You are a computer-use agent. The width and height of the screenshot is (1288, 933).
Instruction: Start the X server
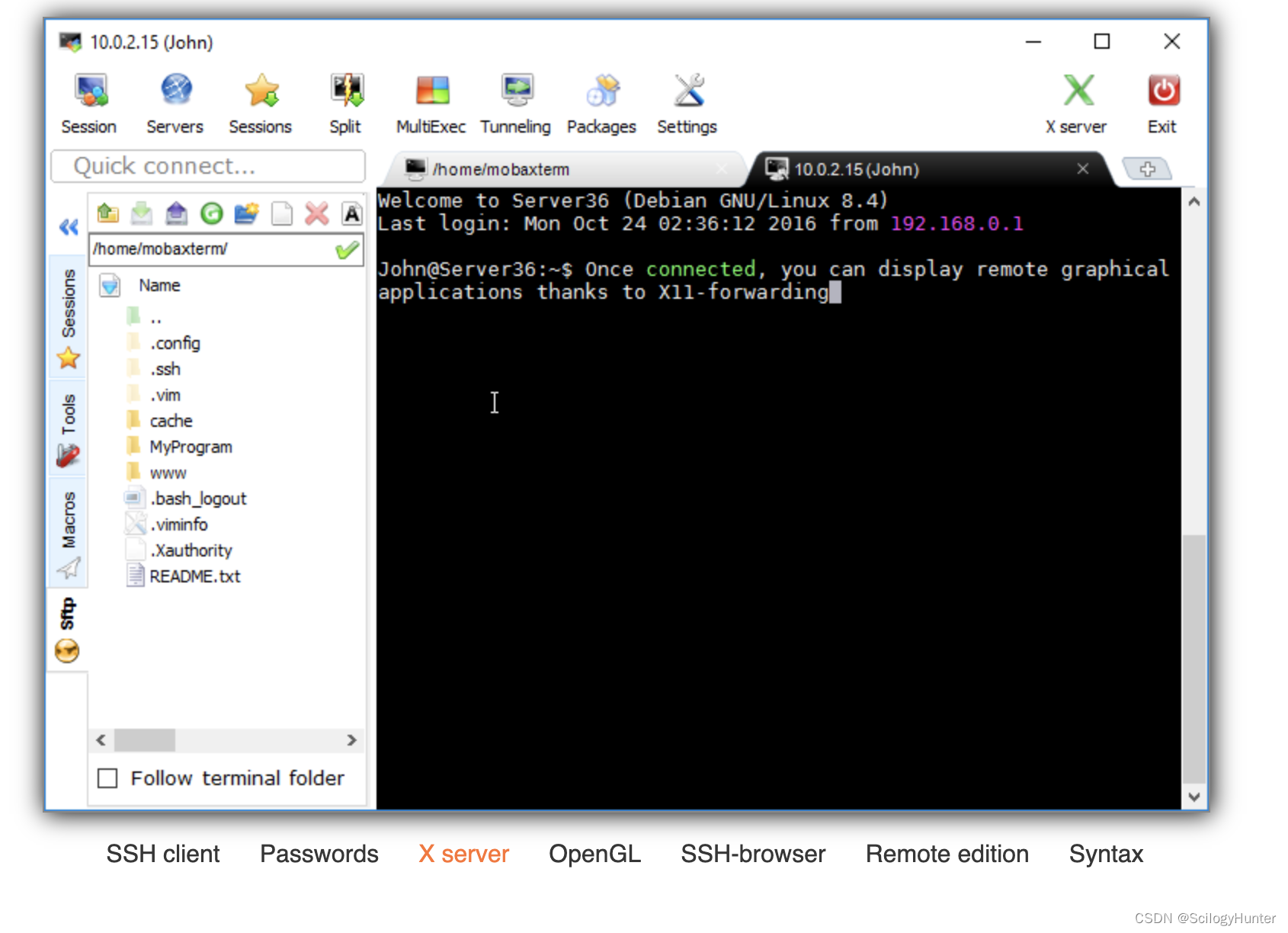click(1077, 104)
